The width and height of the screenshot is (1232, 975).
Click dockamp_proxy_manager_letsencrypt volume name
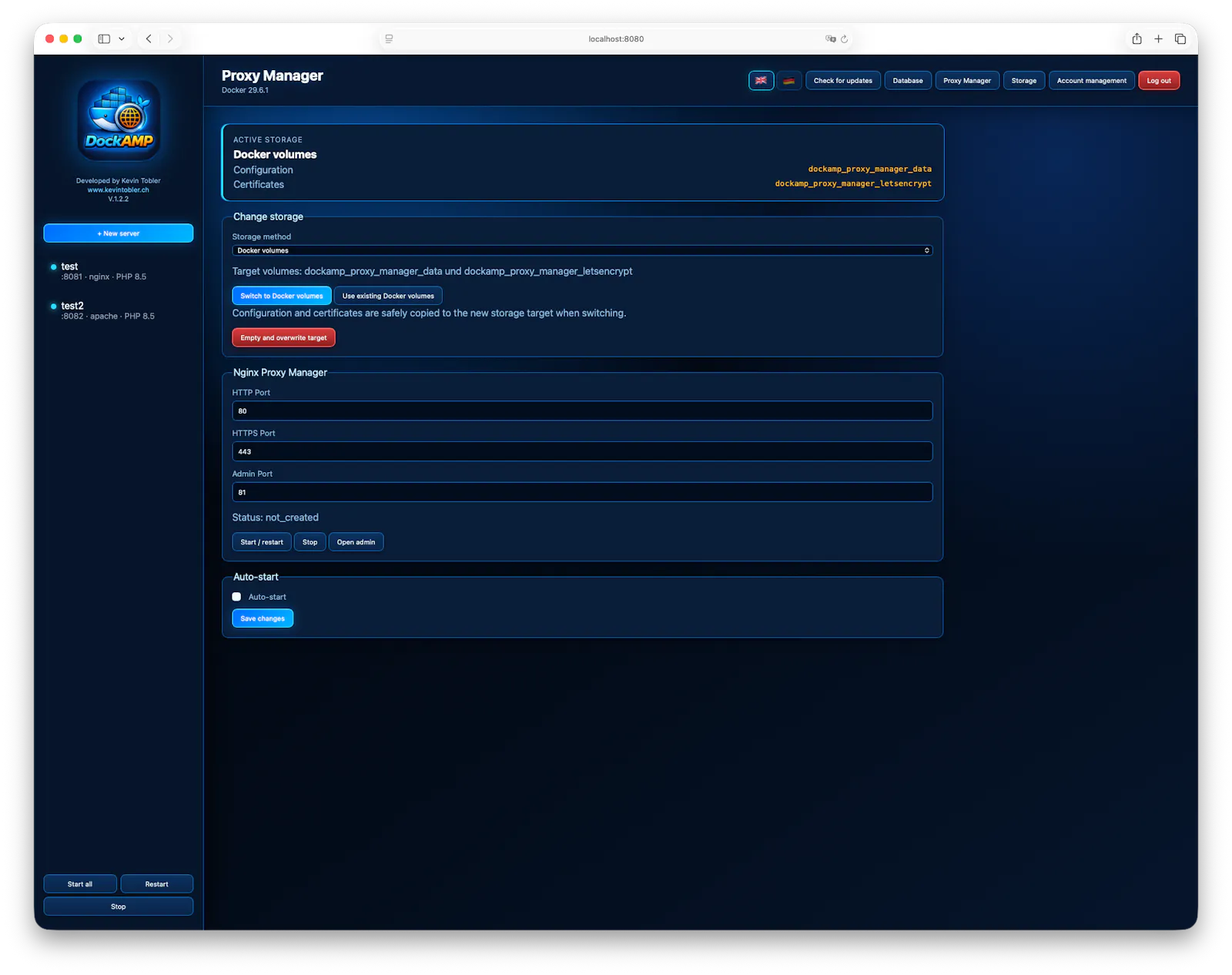pyautogui.click(x=853, y=183)
